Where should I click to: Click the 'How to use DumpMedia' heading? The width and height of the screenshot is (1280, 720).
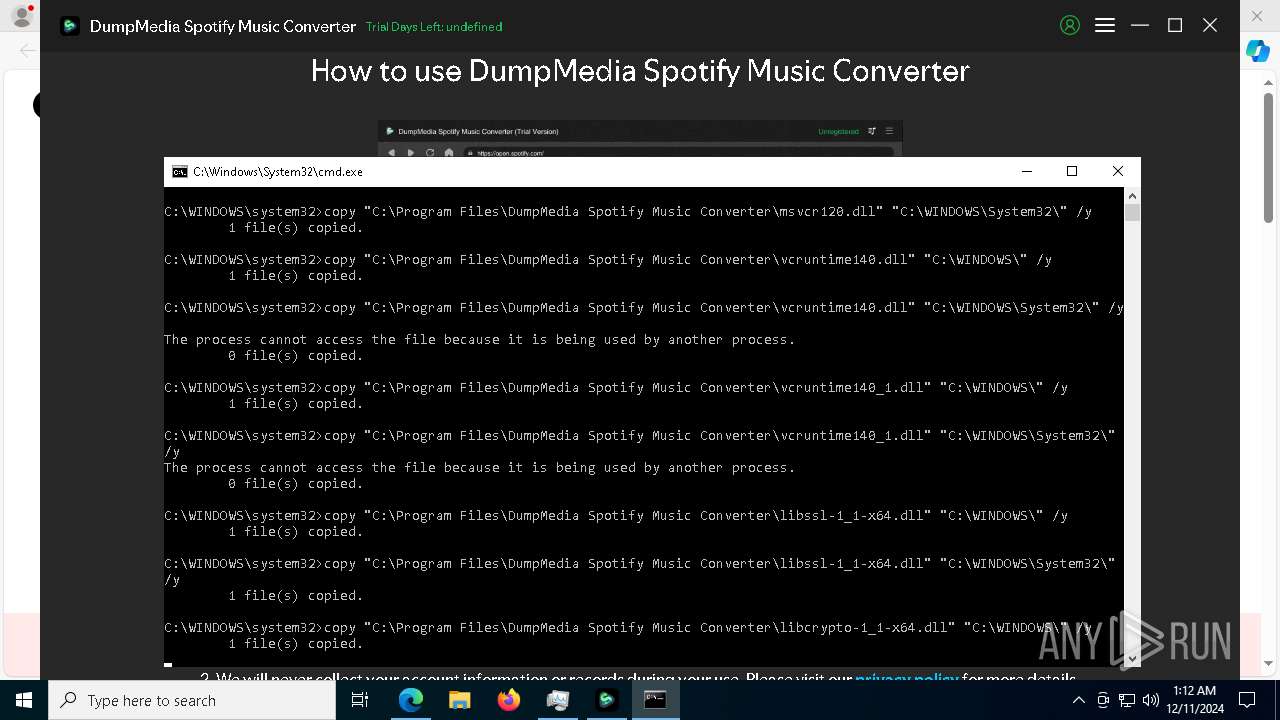(x=640, y=71)
